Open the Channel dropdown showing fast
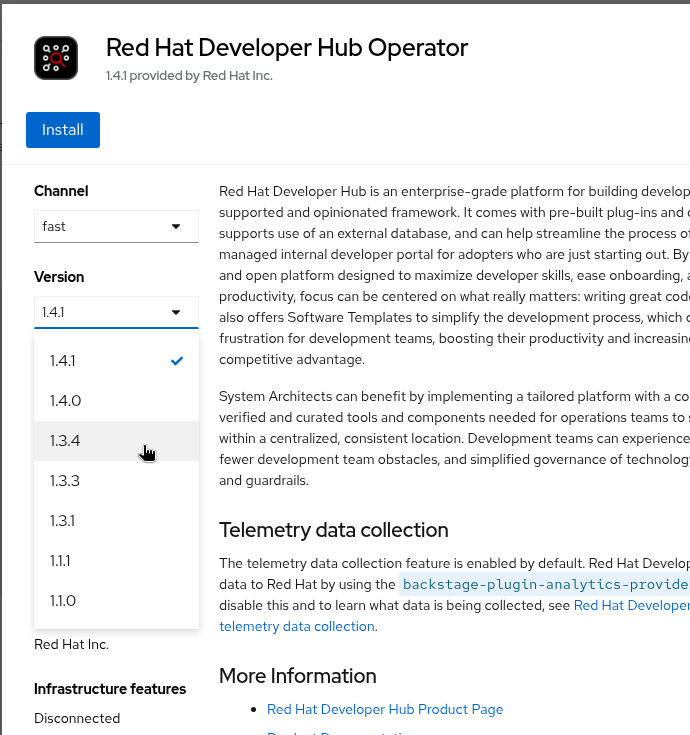 pos(116,226)
